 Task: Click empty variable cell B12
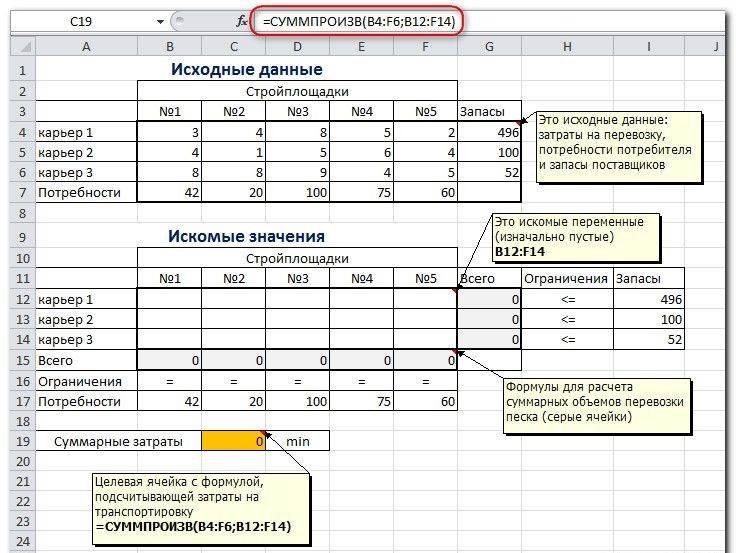click(x=169, y=299)
